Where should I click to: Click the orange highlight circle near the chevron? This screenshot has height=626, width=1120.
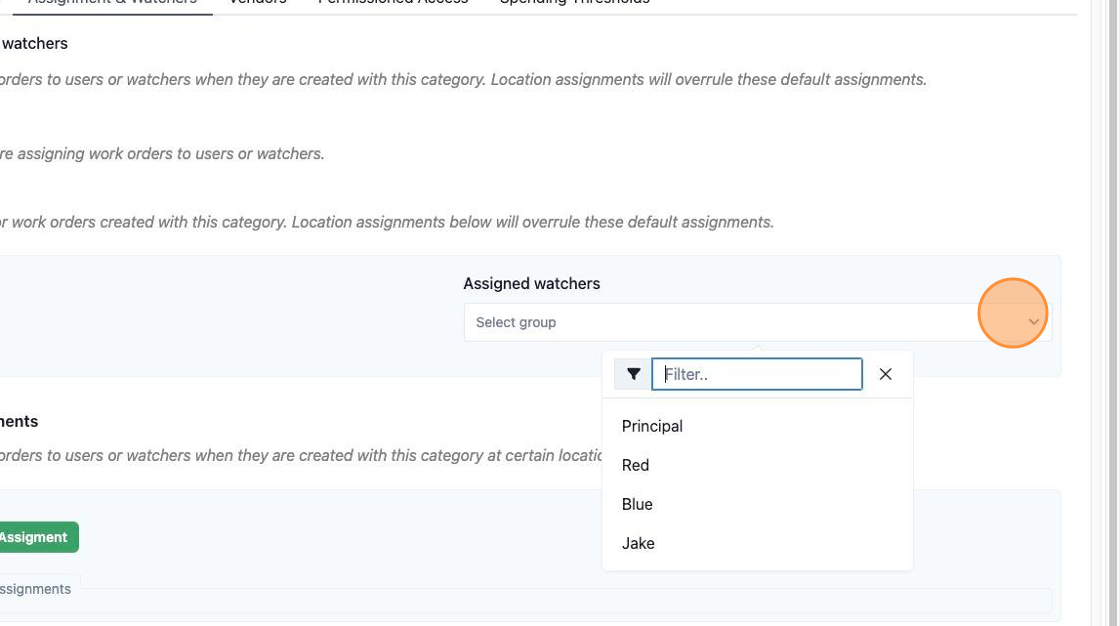[x=1012, y=313]
